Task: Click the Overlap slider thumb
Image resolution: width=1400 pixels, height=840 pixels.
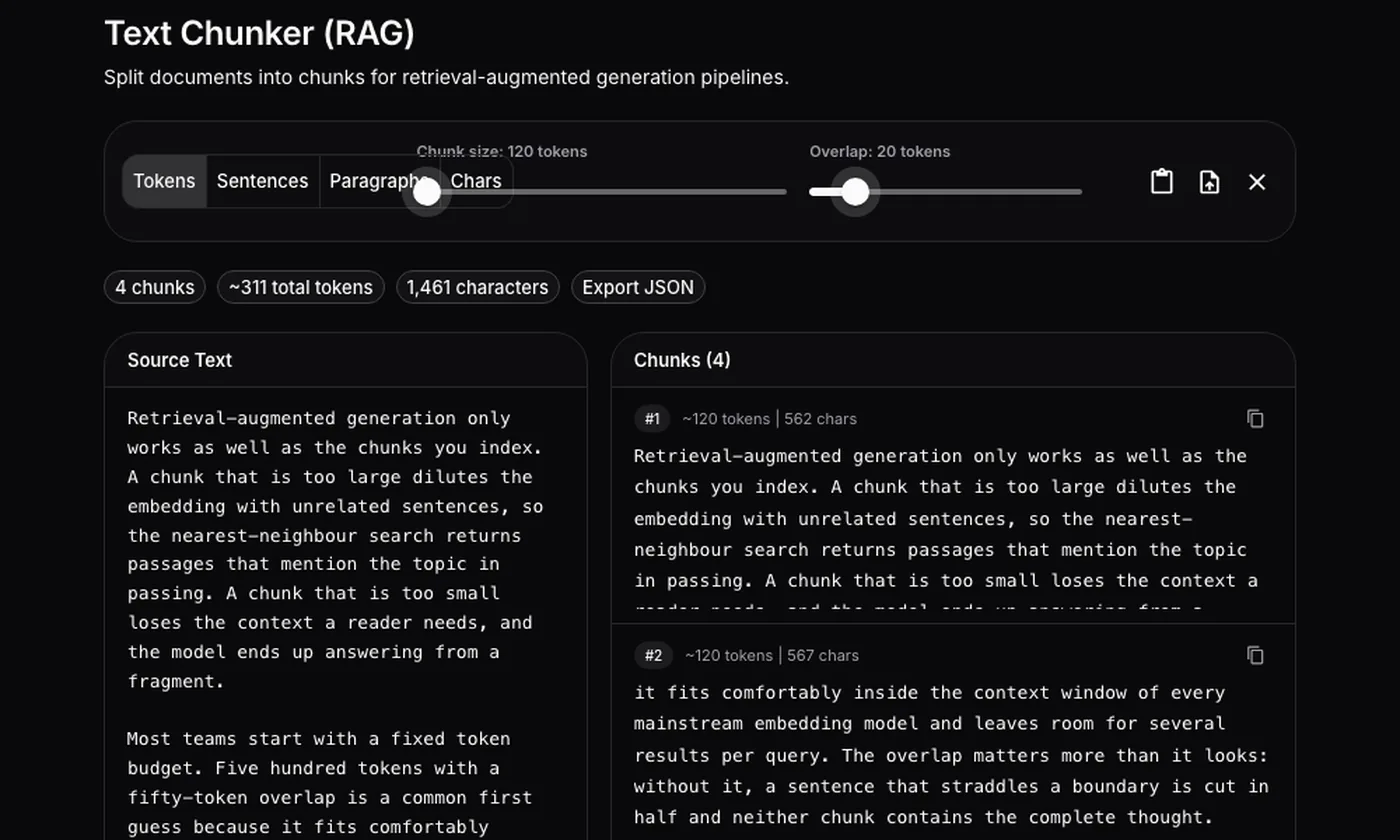Action: pyautogui.click(x=855, y=192)
